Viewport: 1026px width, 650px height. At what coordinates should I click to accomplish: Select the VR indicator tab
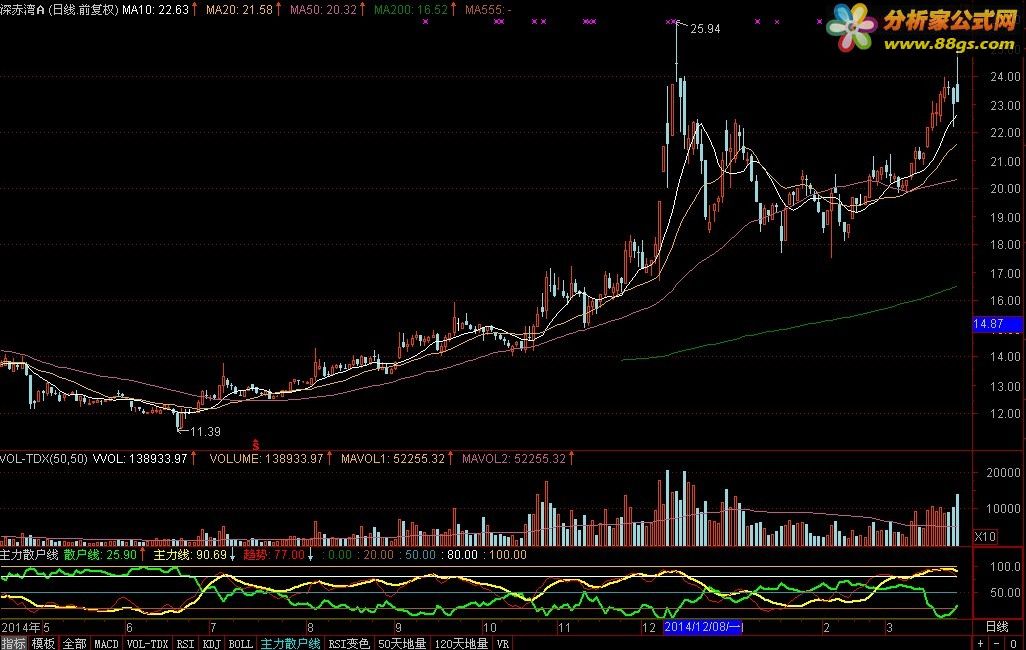point(503,643)
